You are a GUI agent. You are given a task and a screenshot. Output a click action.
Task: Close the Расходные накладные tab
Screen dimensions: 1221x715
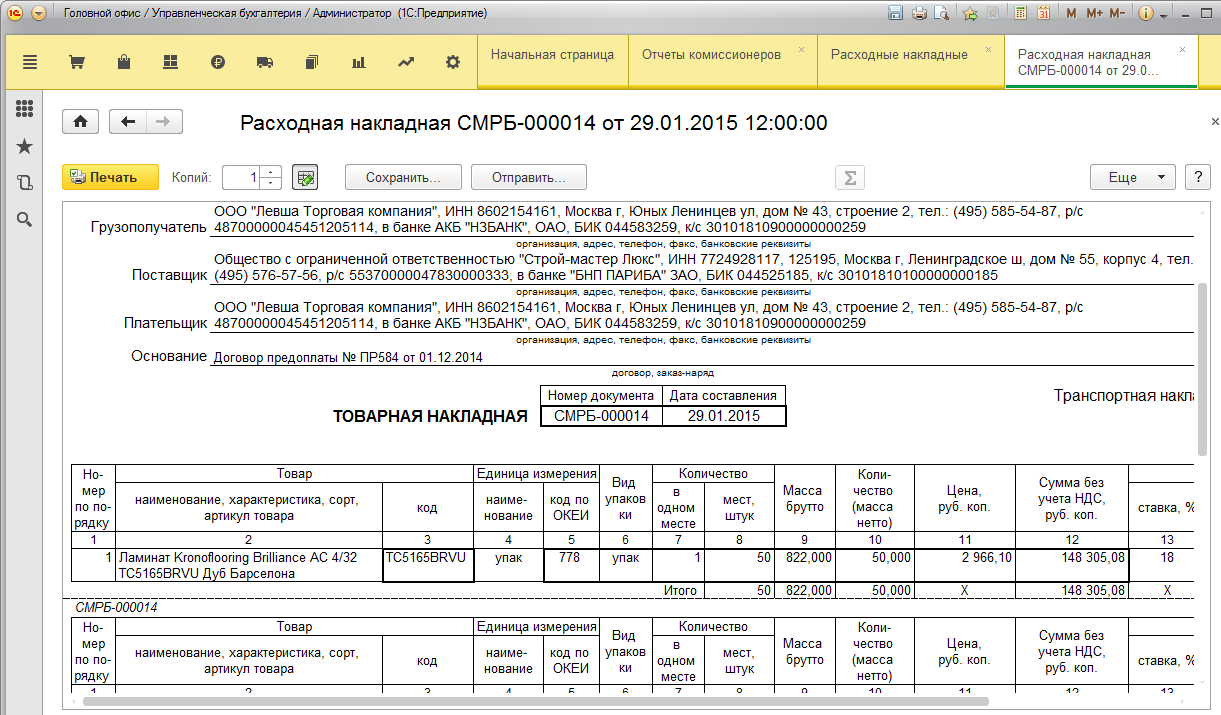click(989, 48)
